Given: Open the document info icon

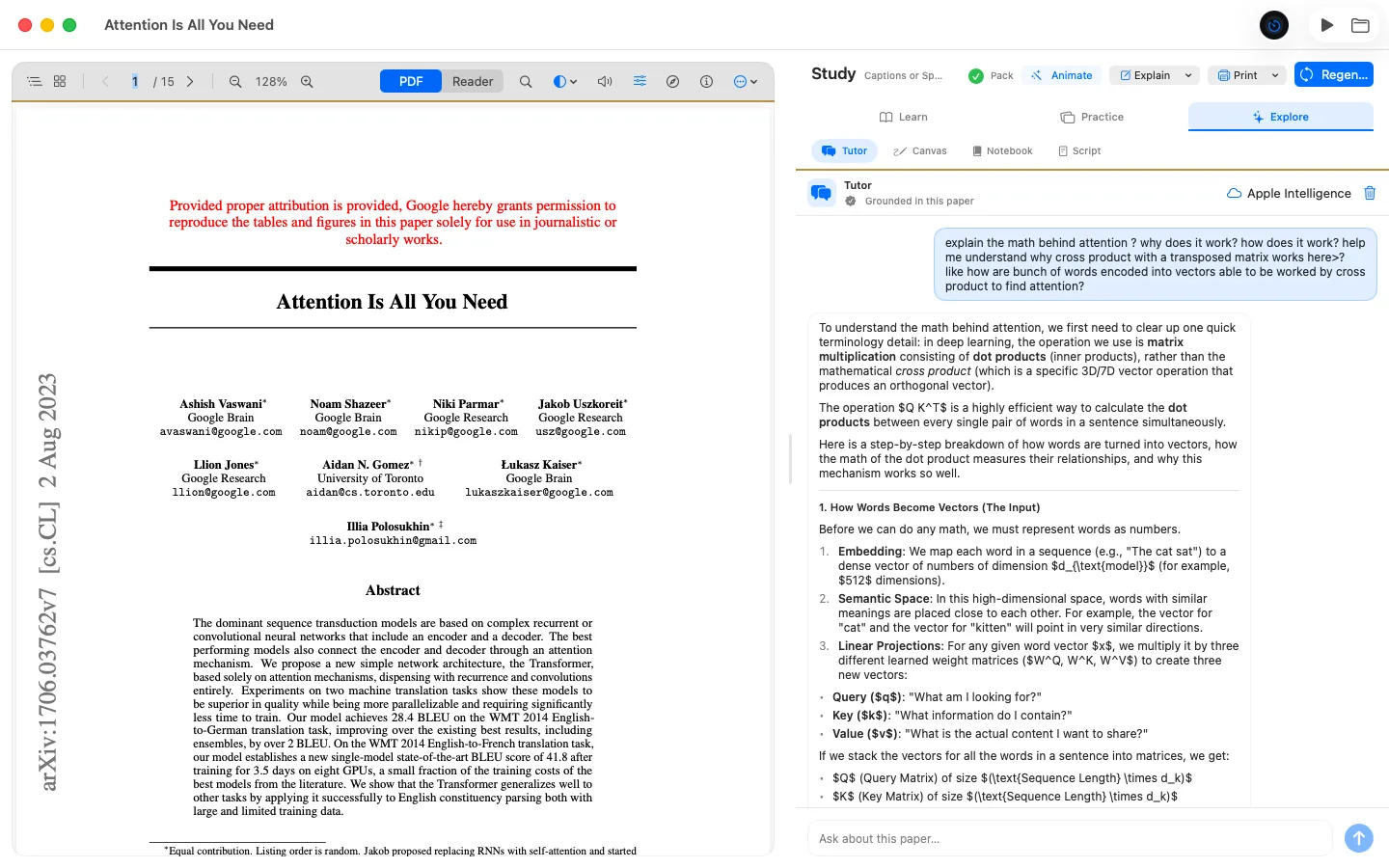Looking at the screenshot, I should 706,82.
